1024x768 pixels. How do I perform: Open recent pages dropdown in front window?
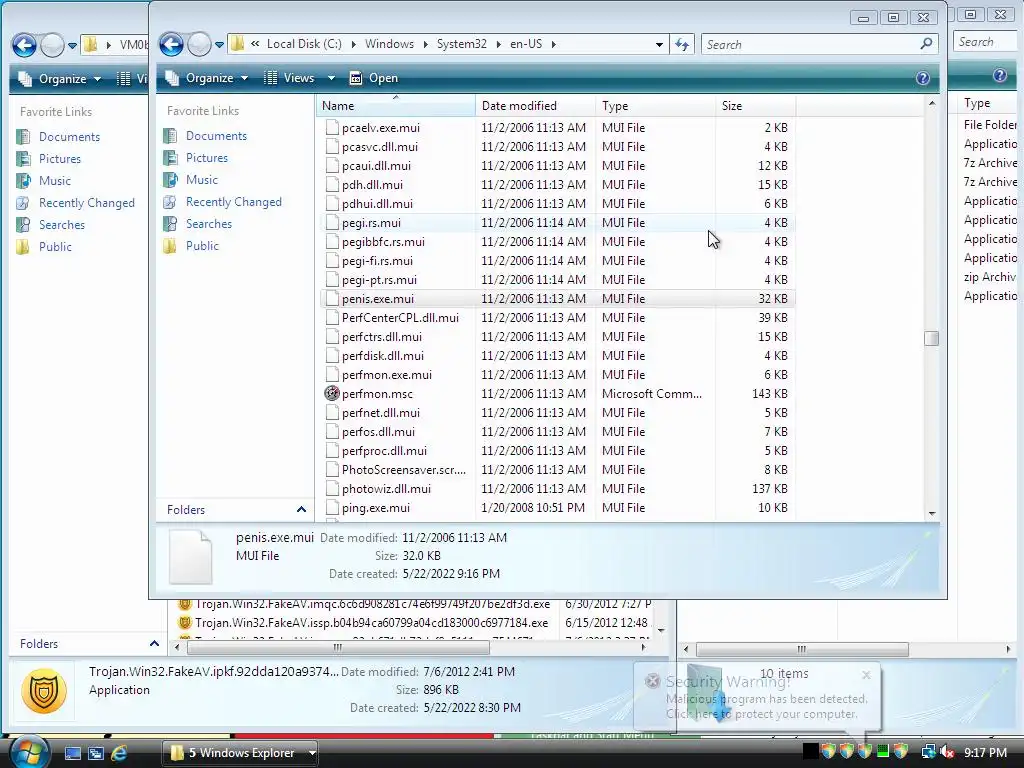click(x=219, y=45)
